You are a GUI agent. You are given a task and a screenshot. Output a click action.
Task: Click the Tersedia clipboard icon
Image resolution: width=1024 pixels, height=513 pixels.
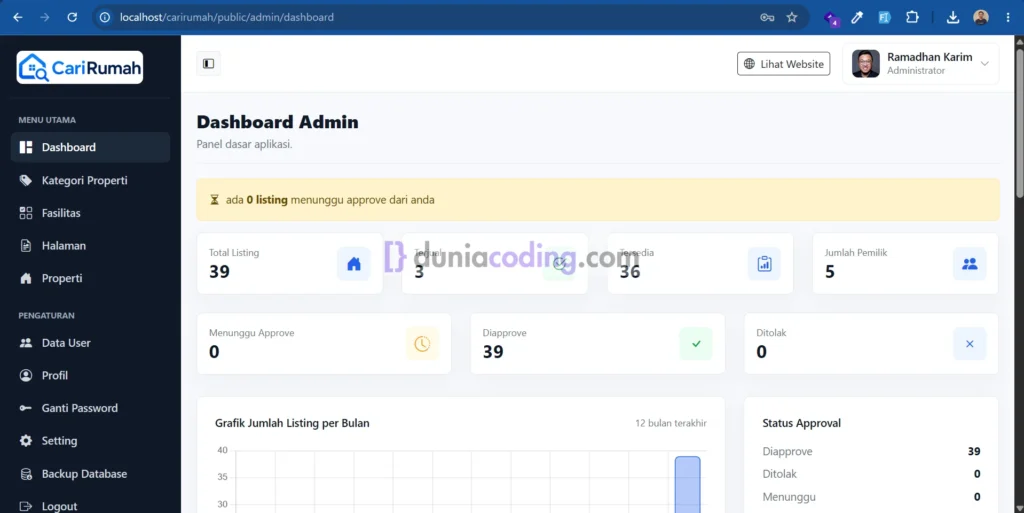coord(764,264)
